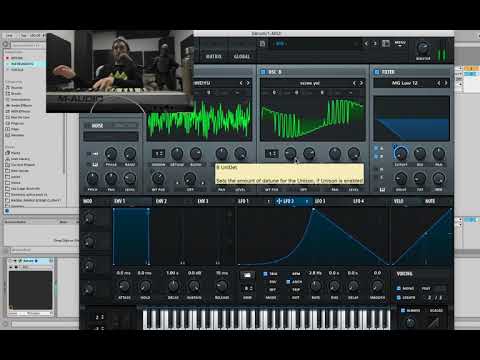This screenshot has width=480, height=360.
Task: Click the preview circle icon below the browser list
Action: [7, 211]
